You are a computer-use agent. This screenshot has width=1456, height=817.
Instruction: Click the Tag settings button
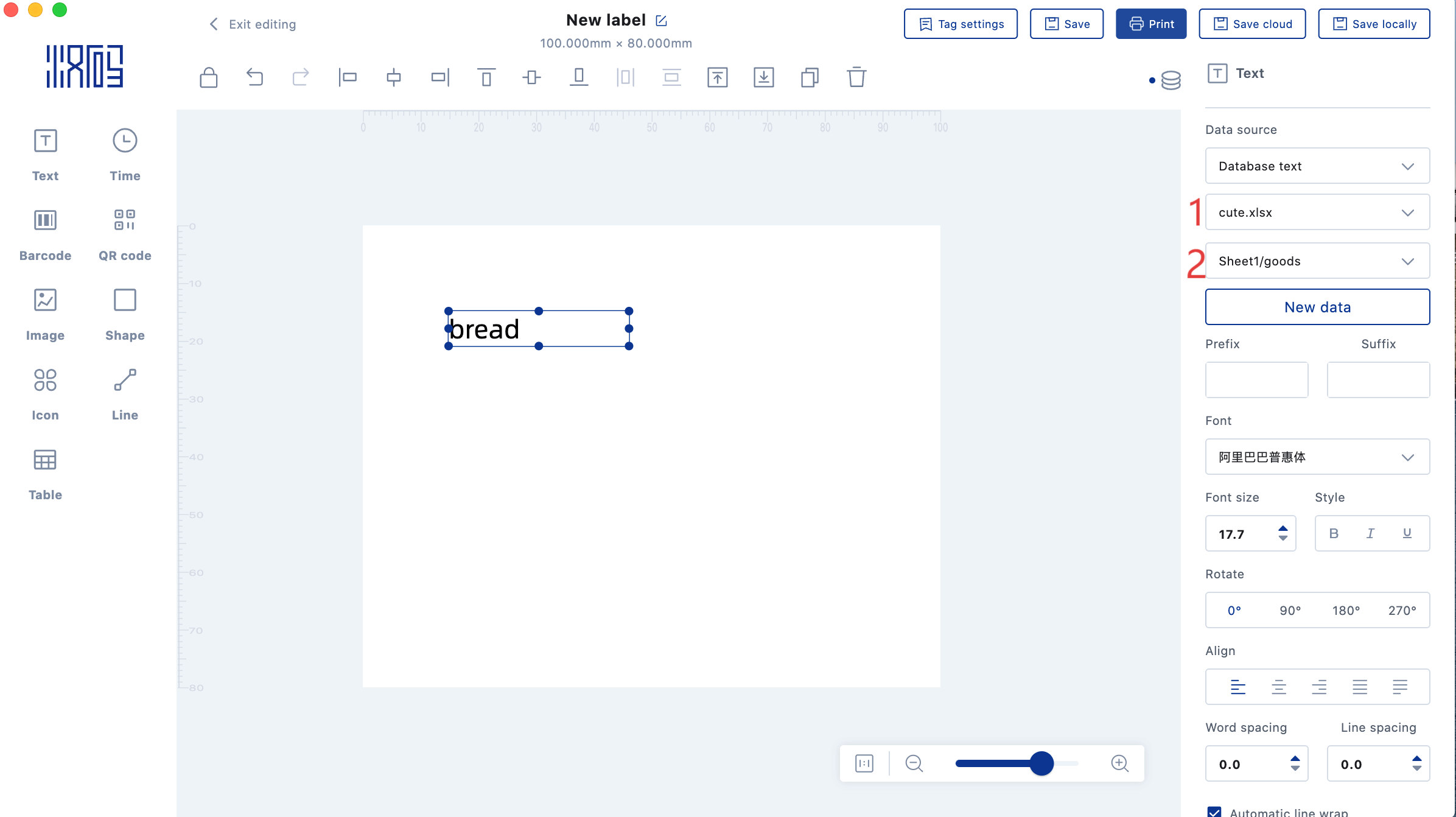click(961, 24)
